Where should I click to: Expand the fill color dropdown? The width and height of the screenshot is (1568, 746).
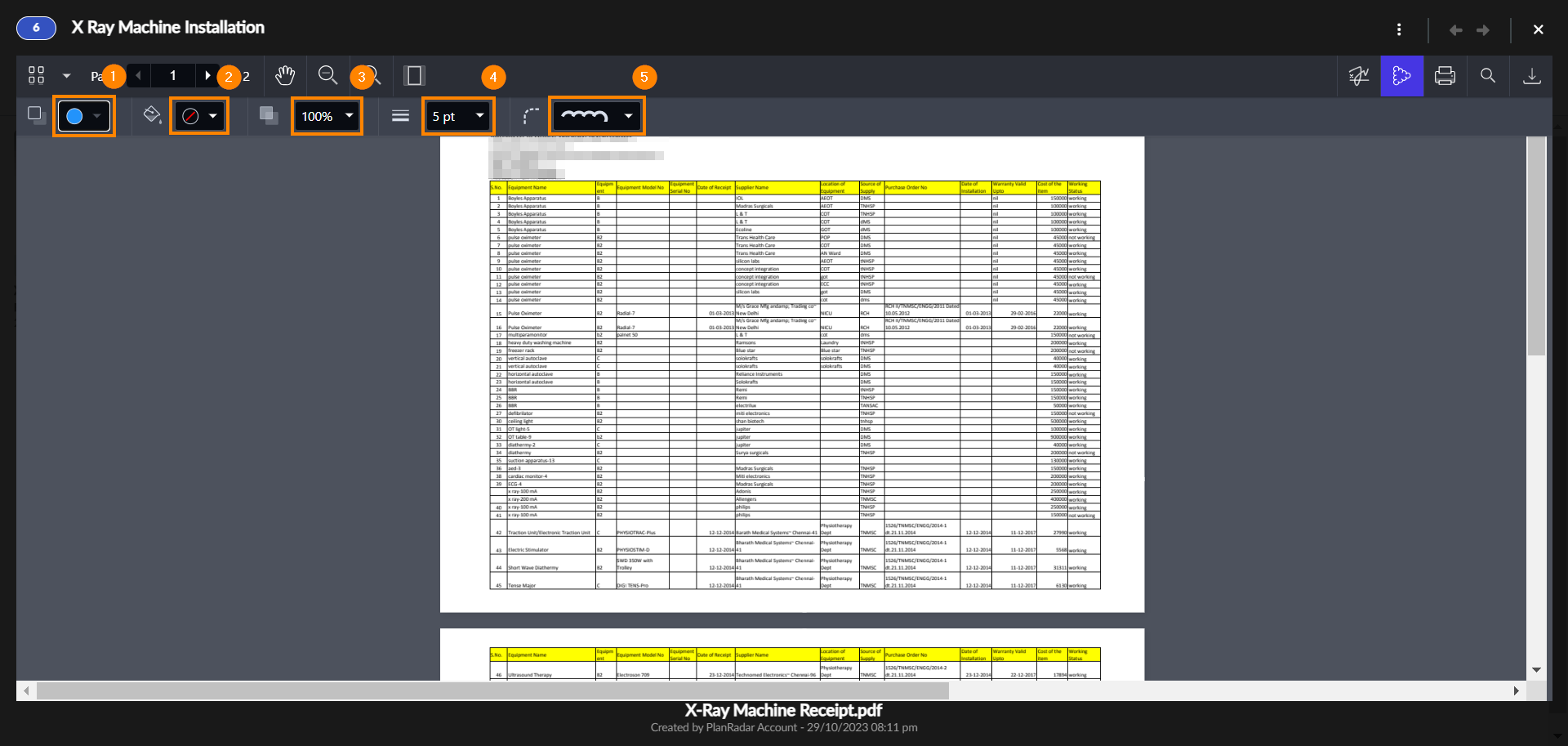[x=212, y=116]
